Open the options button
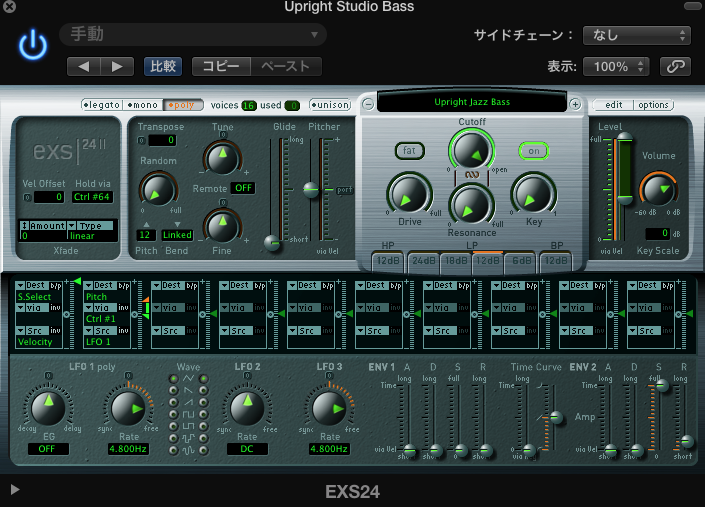705x507 pixels. (x=653, y=105)
